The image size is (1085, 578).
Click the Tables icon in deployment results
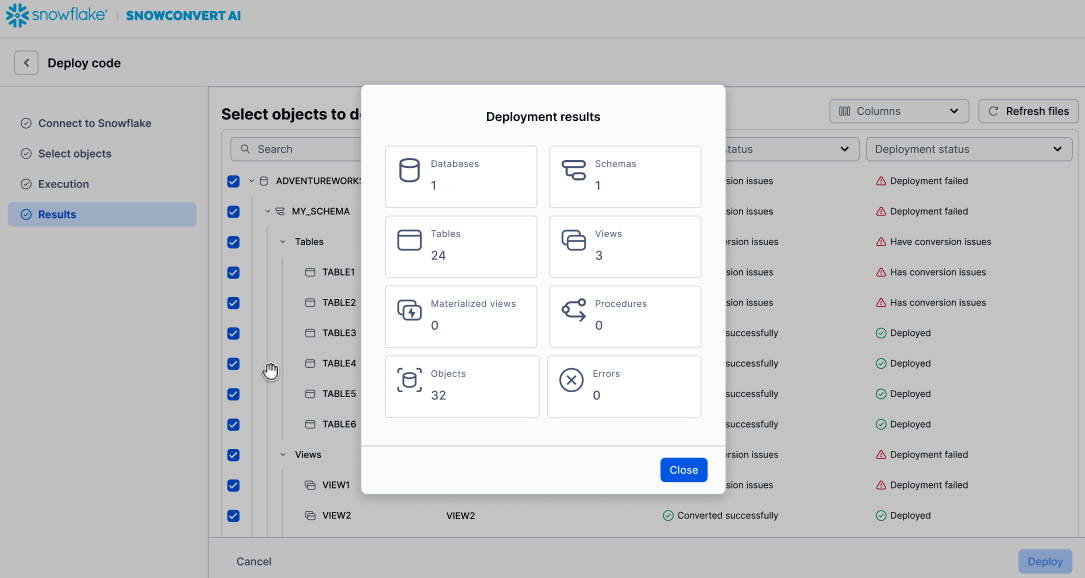tap(409, 240)
